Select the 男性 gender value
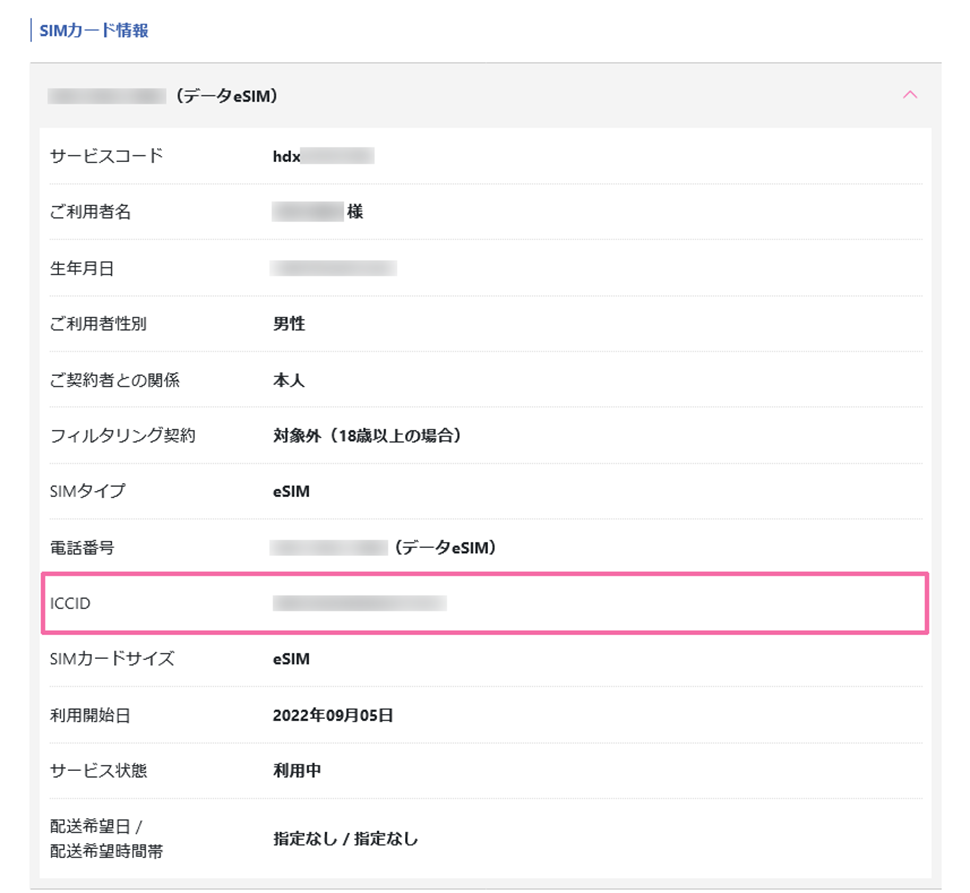Screen dimensions: 970x893 click(289, 324)
